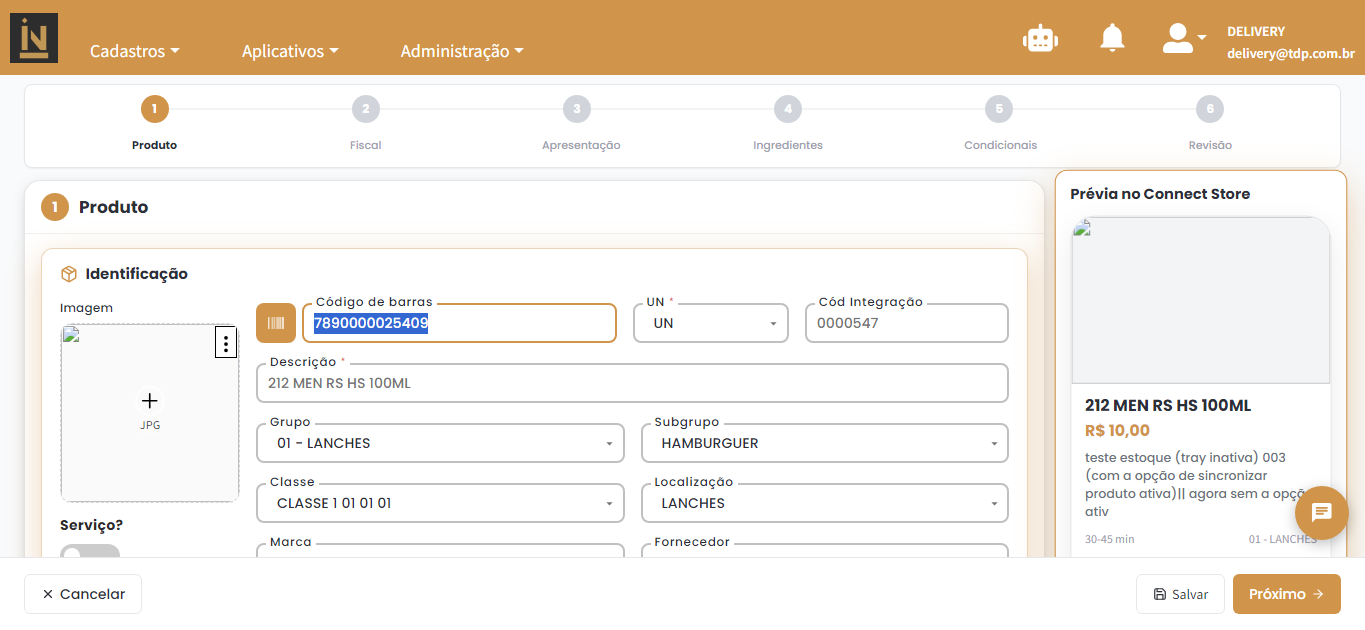Click the Cancelar button
Screen dimensions: 1365x630
[83, 594]
